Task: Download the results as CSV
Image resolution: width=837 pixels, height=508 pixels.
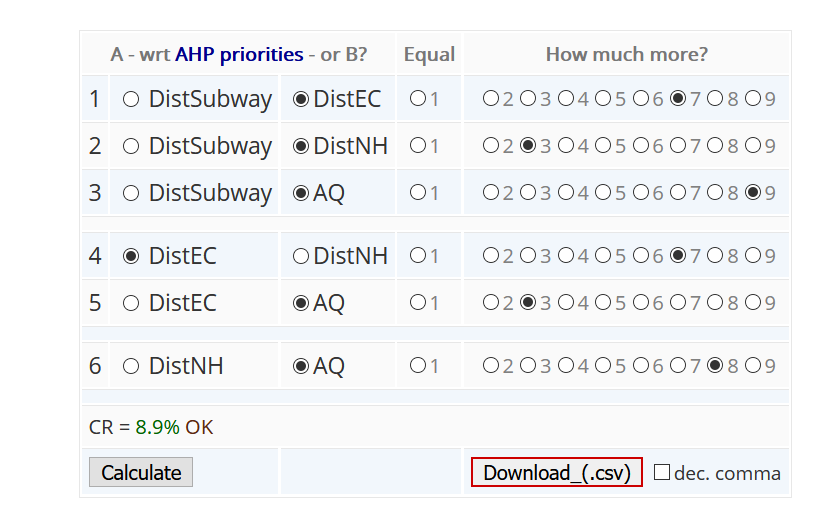Action: pyautogui.click(x=557, y=473)
